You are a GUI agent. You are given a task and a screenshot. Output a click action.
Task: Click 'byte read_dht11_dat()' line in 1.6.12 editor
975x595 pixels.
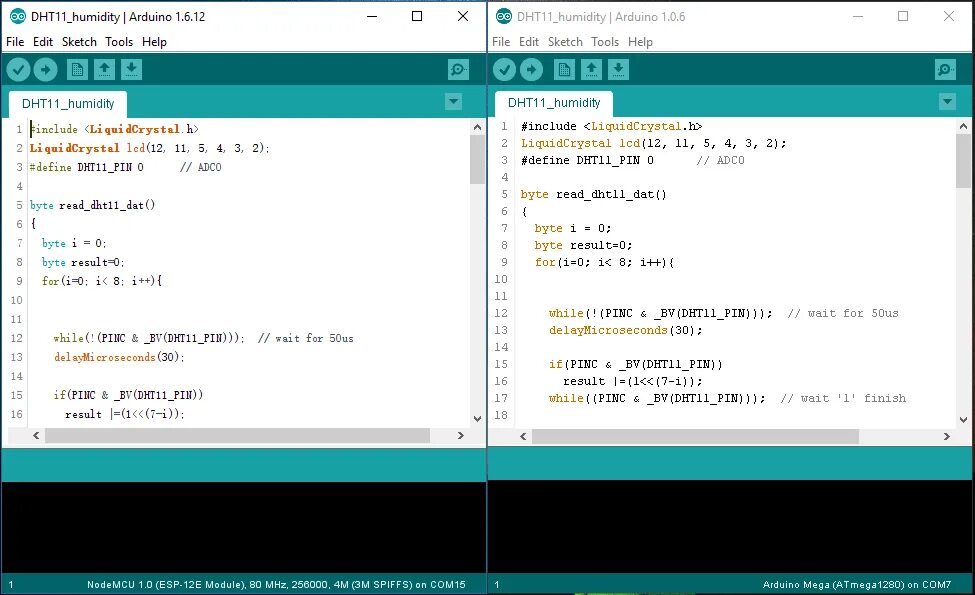[x=93, y=205]
